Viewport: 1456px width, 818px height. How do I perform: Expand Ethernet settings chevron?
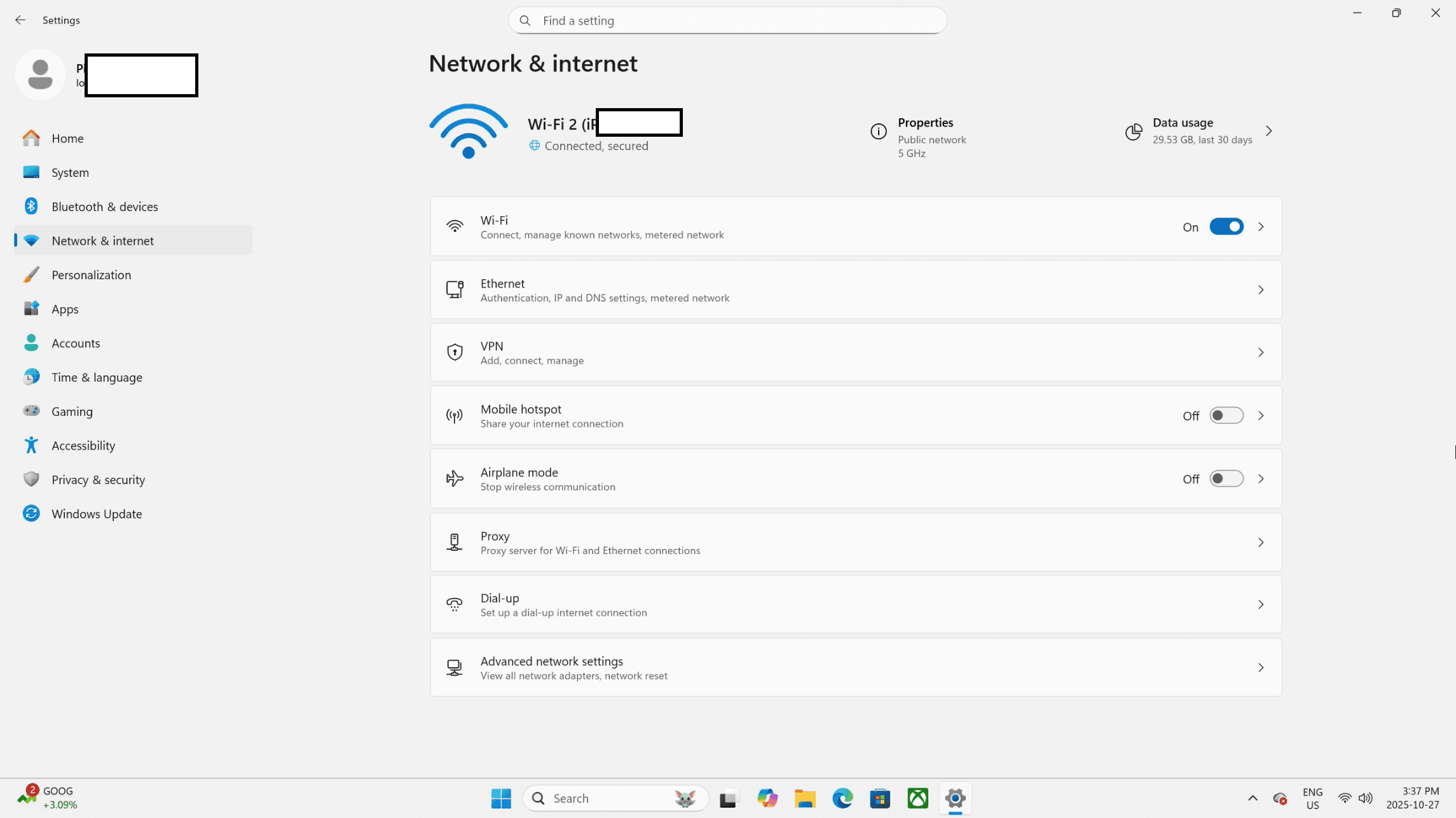(1261, 290)
